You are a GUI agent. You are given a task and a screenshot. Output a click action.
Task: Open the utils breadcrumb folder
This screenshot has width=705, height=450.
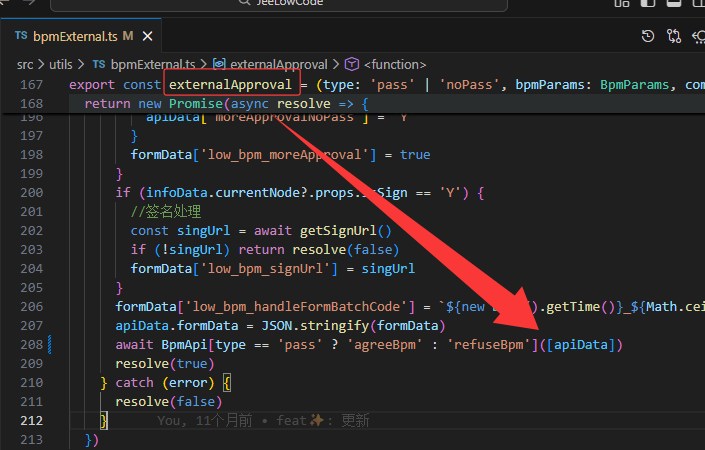coord(61,64)
